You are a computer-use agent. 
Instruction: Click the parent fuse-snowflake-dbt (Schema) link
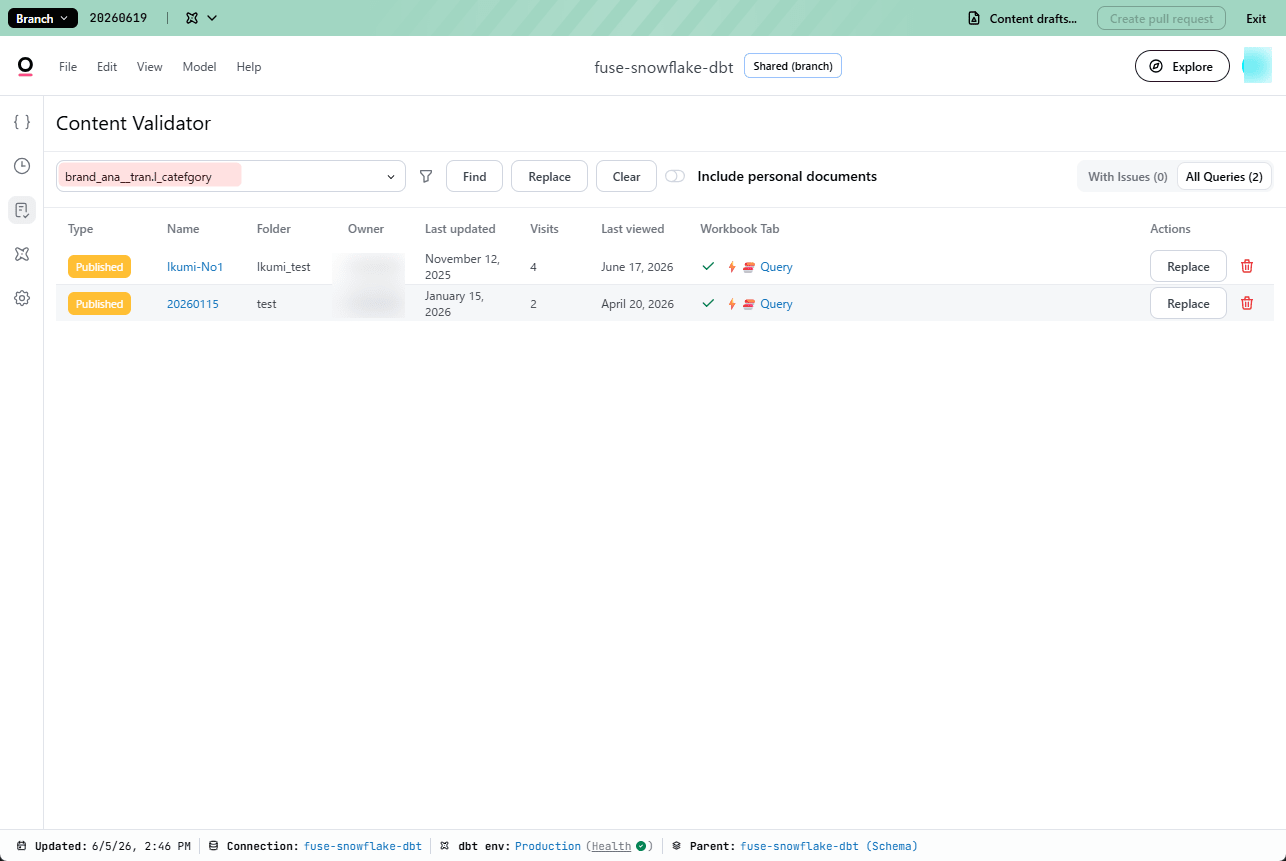[829, 846]
